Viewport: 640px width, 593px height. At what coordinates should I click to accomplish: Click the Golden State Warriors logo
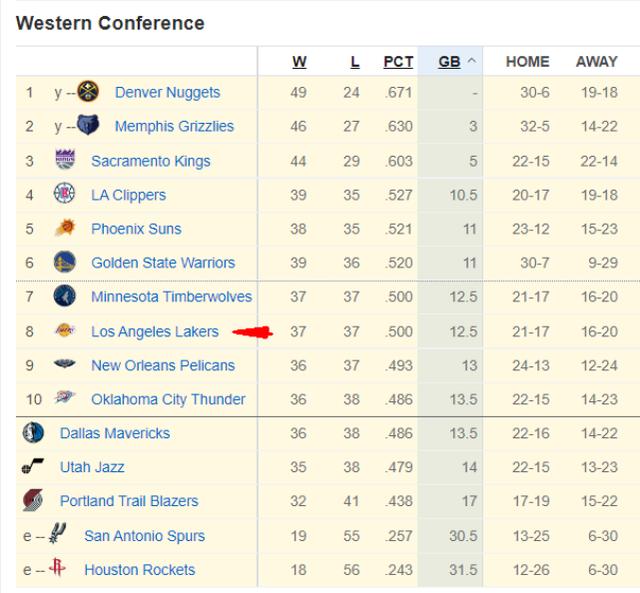65,262
